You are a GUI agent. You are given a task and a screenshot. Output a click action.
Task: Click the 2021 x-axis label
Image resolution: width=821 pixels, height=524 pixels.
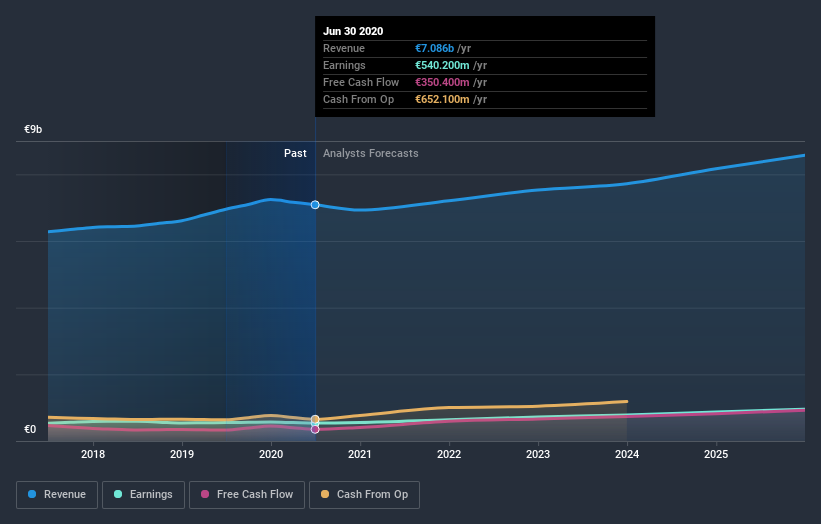point(360,454)
